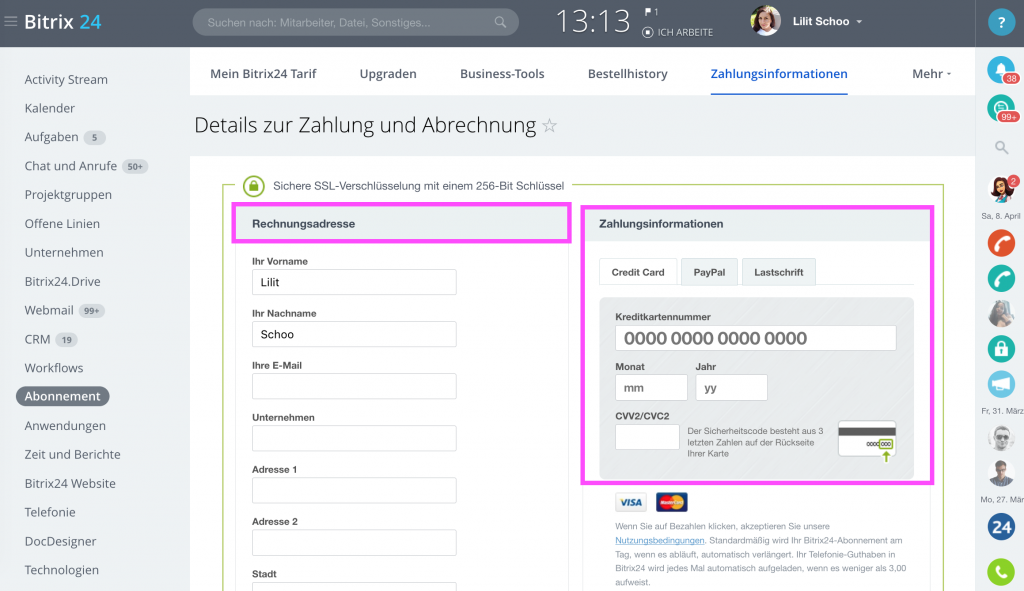Screen dimensions: 1024x591
Task: Open the Bestellhistory tab
Action: pos(628,74)
